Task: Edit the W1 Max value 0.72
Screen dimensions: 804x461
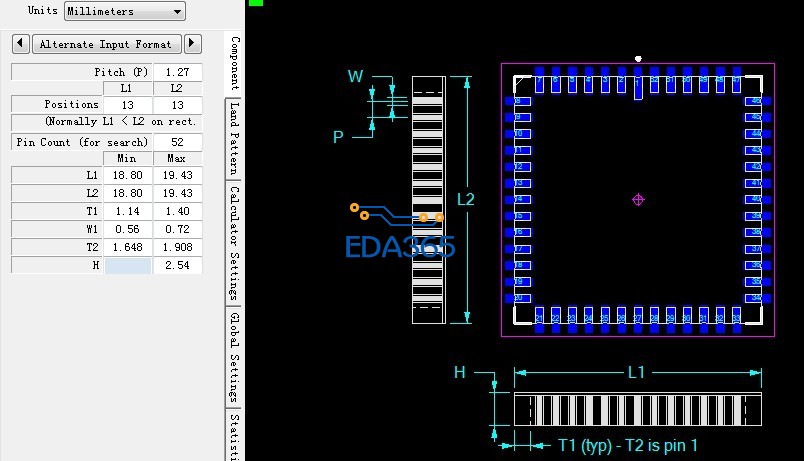Action: pyautogui.click(x=177, y=229)
